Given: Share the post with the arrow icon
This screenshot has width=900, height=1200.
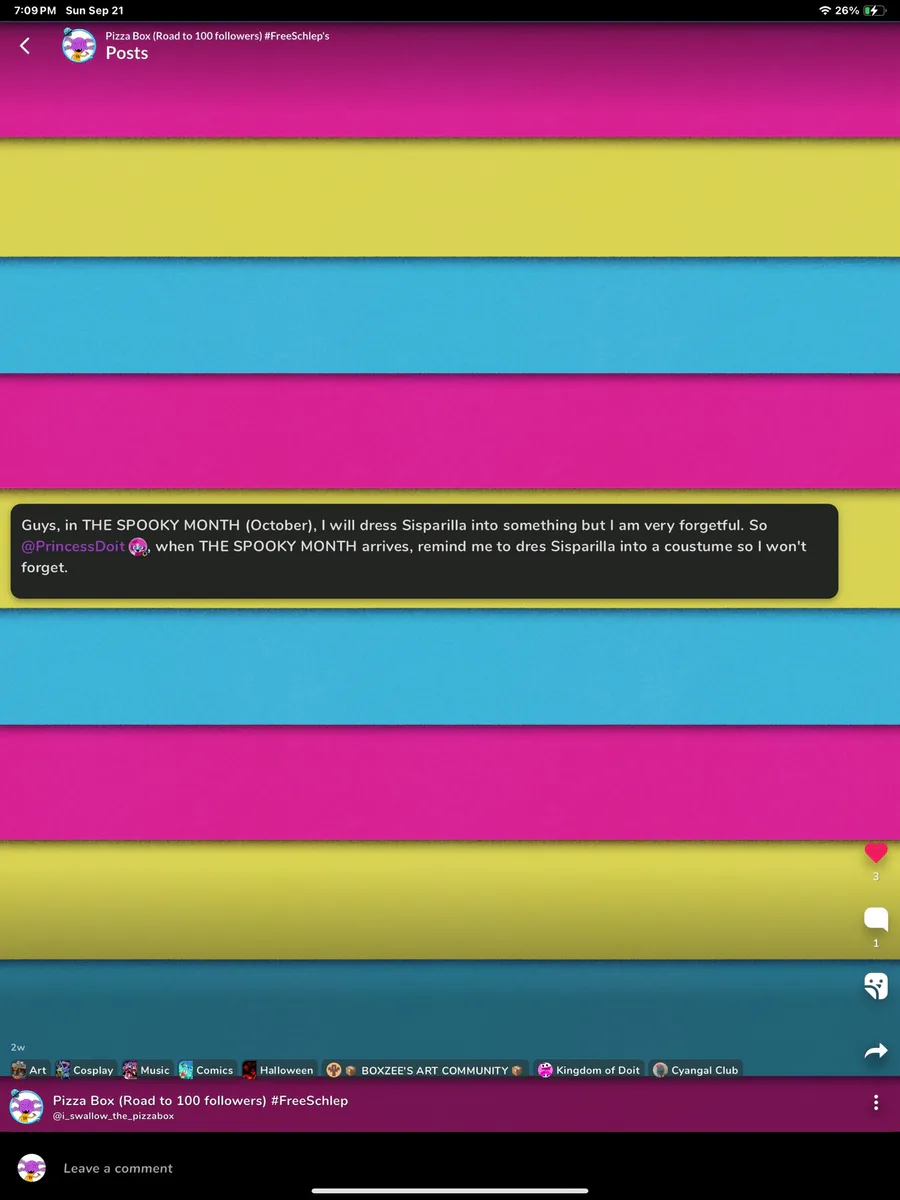Looking at the screenshot, I should point(876,1051).
